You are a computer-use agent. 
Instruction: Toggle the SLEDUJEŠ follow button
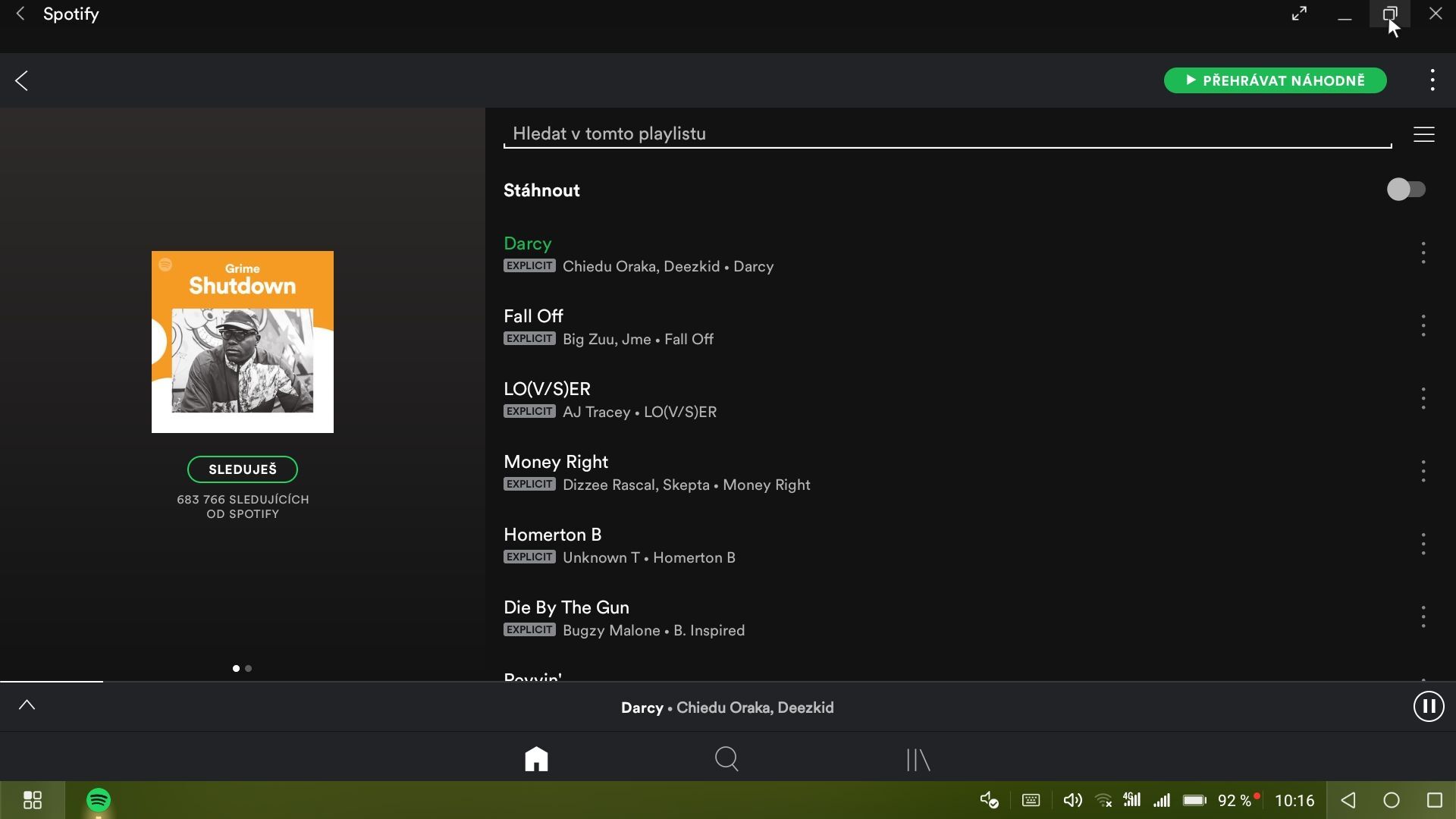[x=242, y=469]
